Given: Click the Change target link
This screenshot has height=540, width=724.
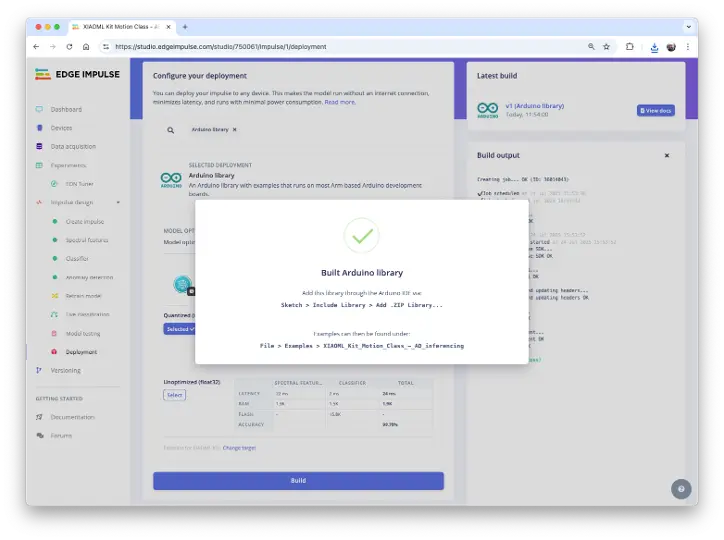Looking at the screenshot, I should pyautogui.click(x=239, y=448).
